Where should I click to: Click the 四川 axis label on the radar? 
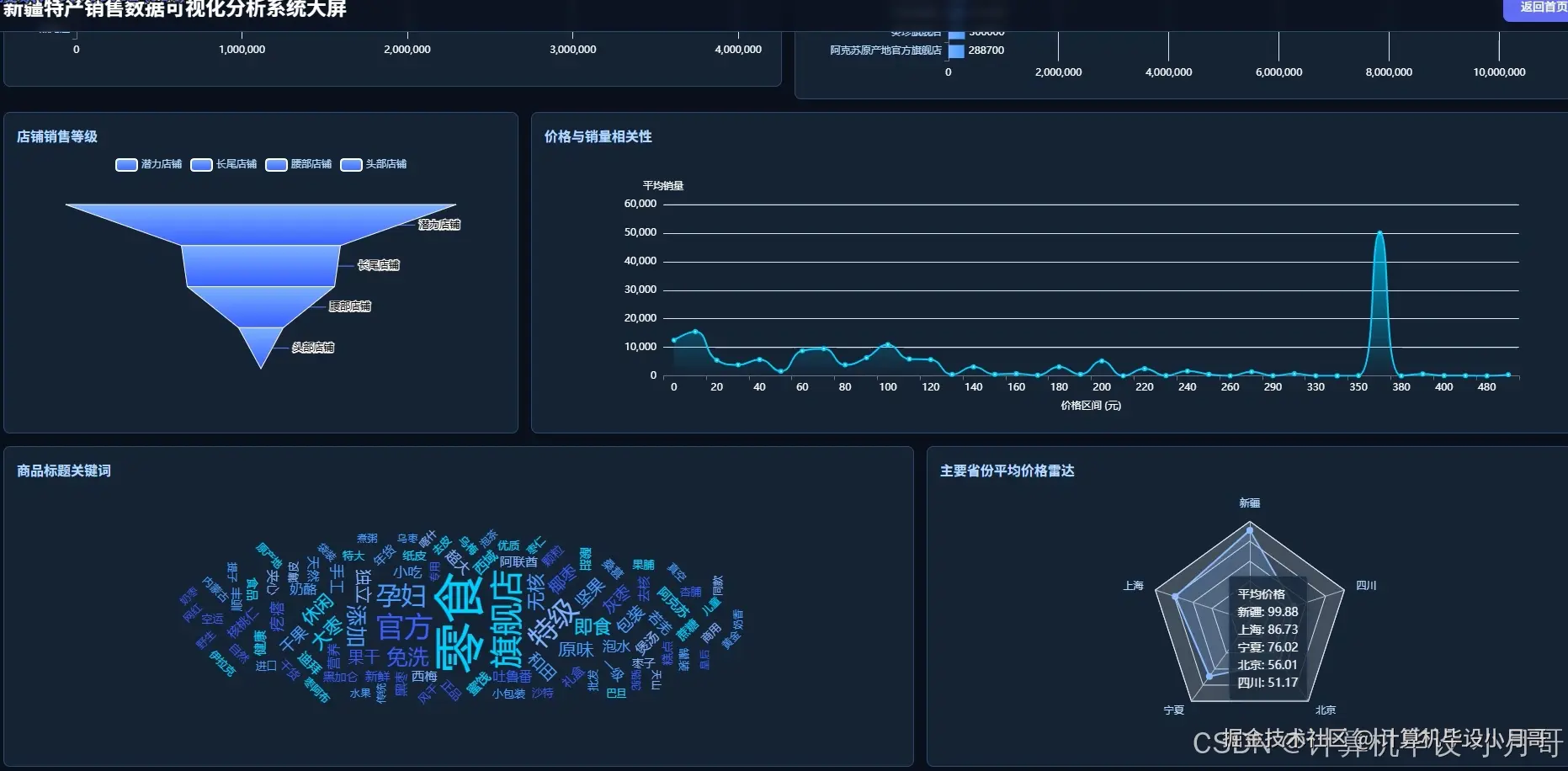(x=1366, y=586)
